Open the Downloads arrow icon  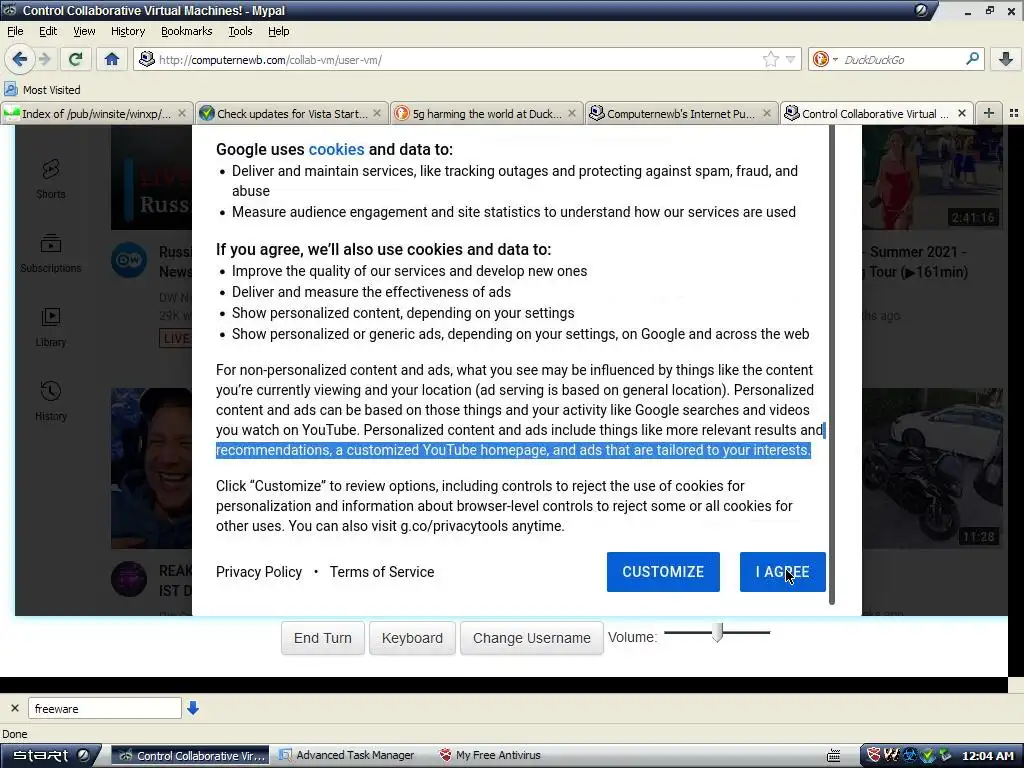pyautogui.click(x=1006, y=59)
